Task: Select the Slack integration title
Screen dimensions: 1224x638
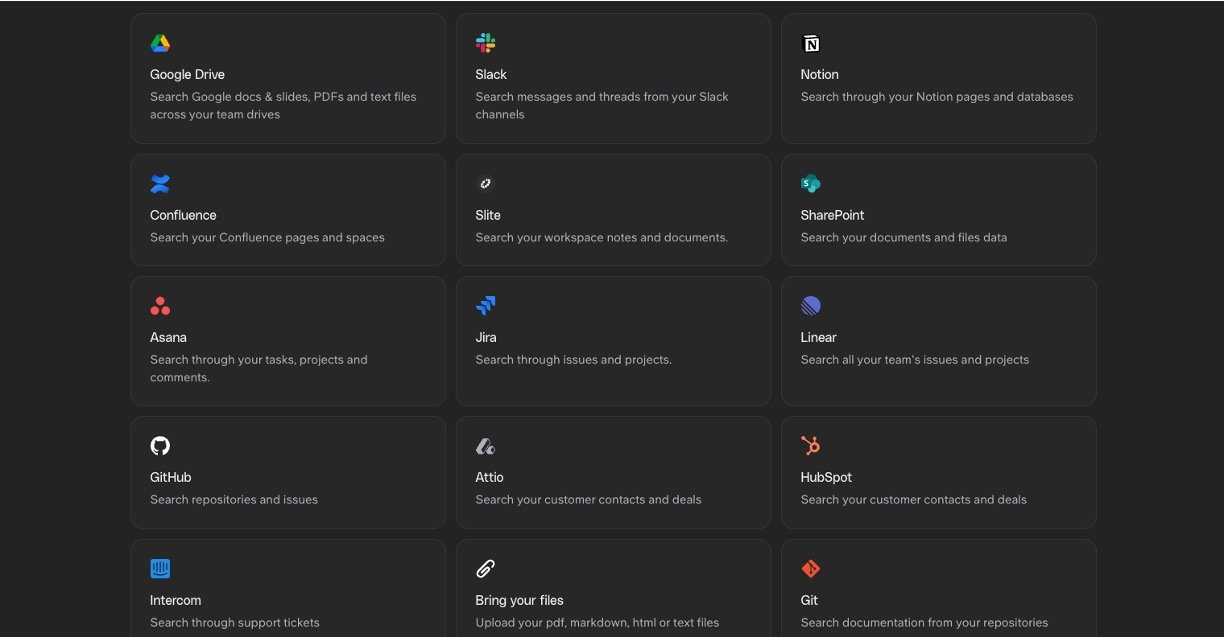Action: (x=491, y=75)
